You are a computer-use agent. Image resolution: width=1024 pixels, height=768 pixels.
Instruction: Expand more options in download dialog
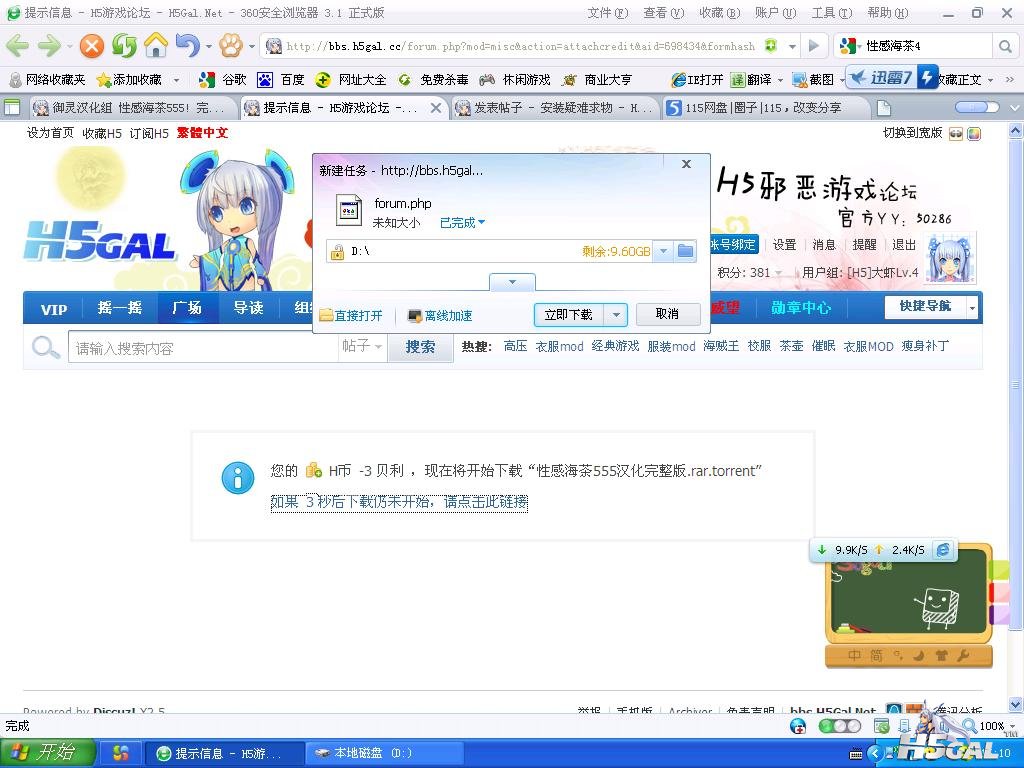point(512,283)
